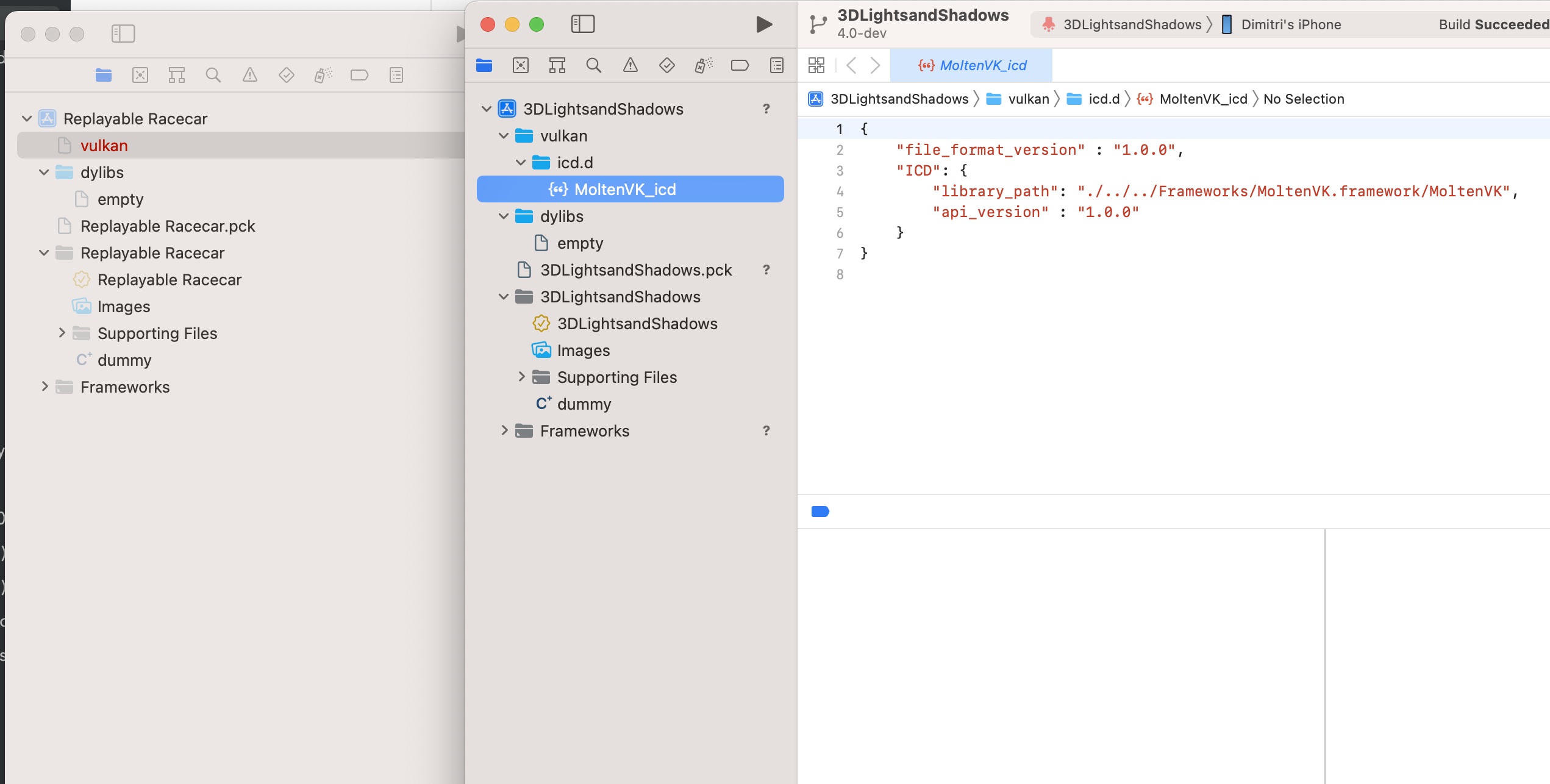
Task: Click the editor minimap grid icon
Action: pos(816,65)
